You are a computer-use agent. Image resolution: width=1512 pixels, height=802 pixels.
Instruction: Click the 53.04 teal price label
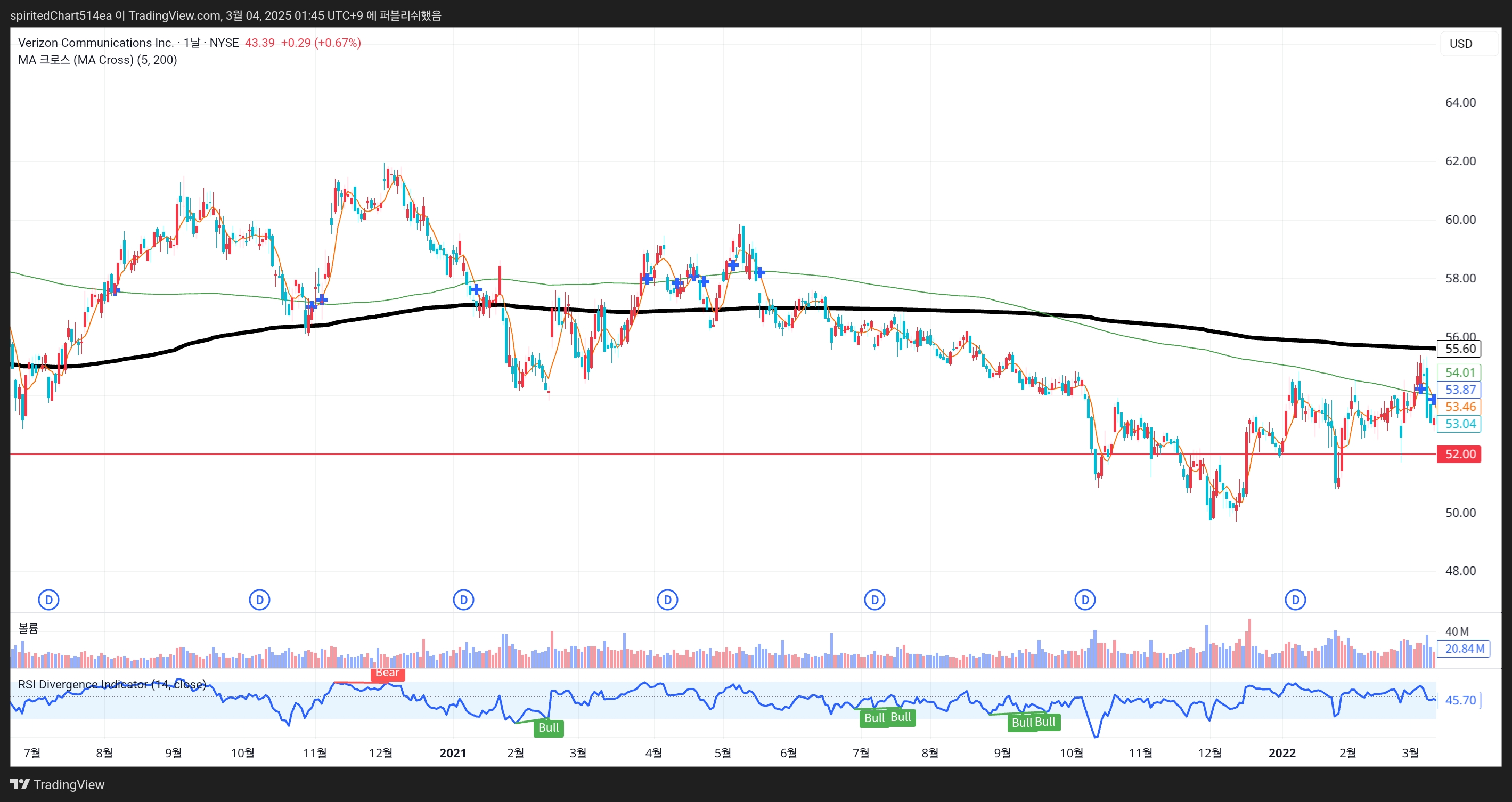(1459, 424)
